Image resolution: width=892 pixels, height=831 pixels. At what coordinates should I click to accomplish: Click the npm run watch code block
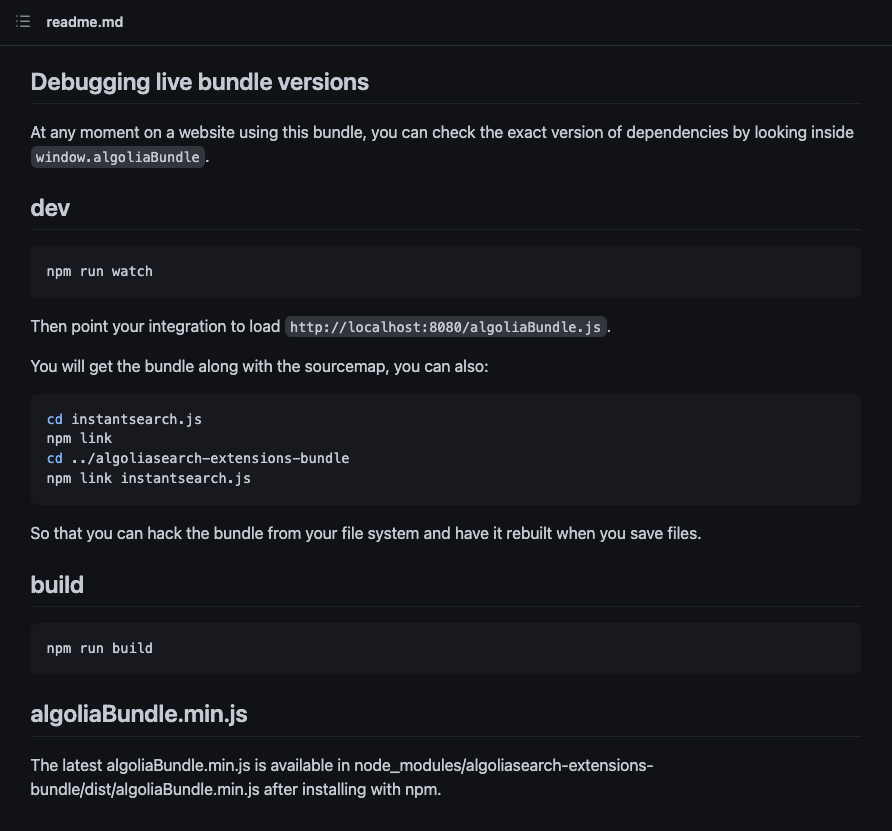click(445, 272)
